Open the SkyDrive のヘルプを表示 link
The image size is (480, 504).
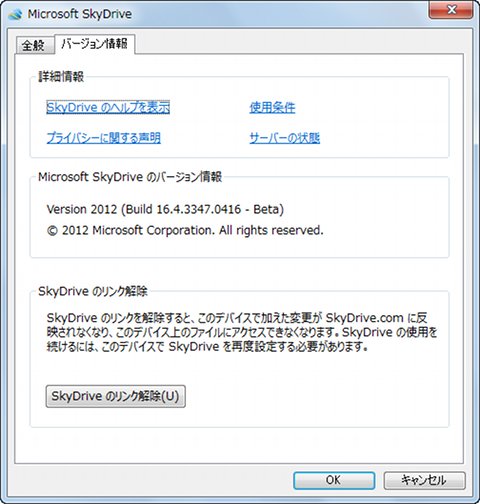108,107
